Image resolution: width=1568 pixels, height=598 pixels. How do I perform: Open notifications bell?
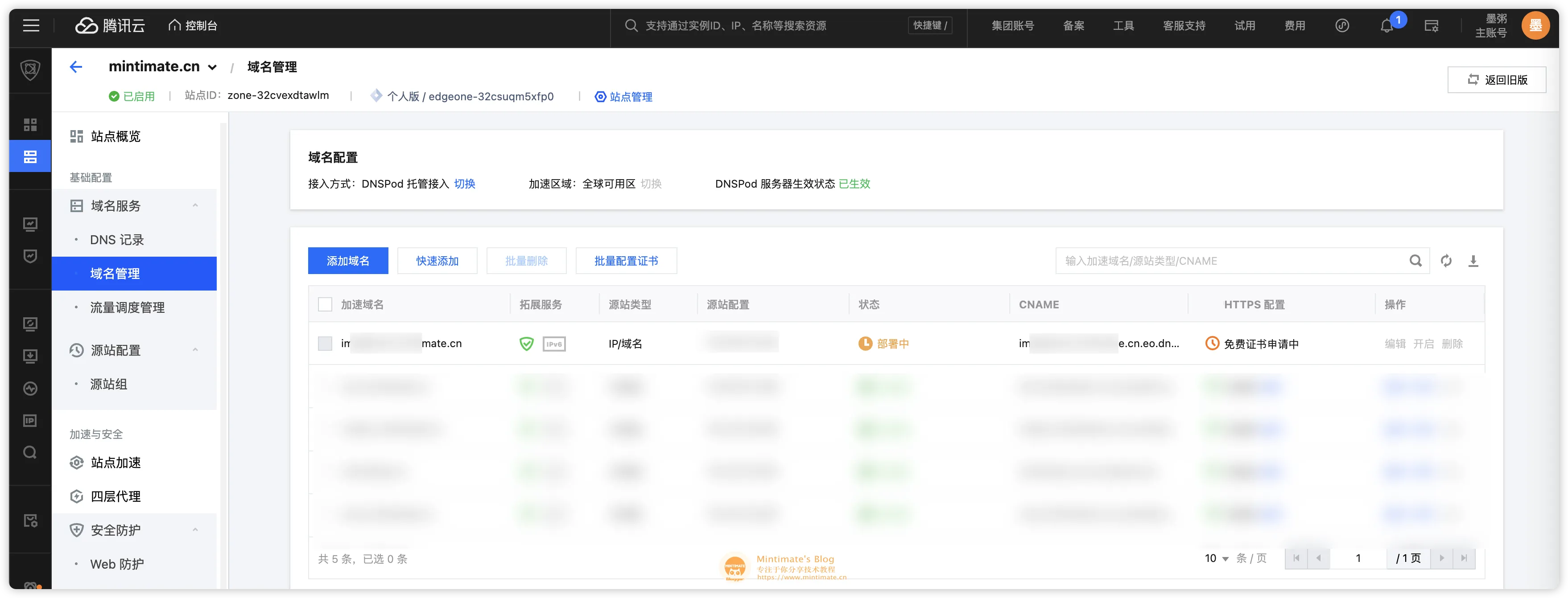coord(1386,26)
